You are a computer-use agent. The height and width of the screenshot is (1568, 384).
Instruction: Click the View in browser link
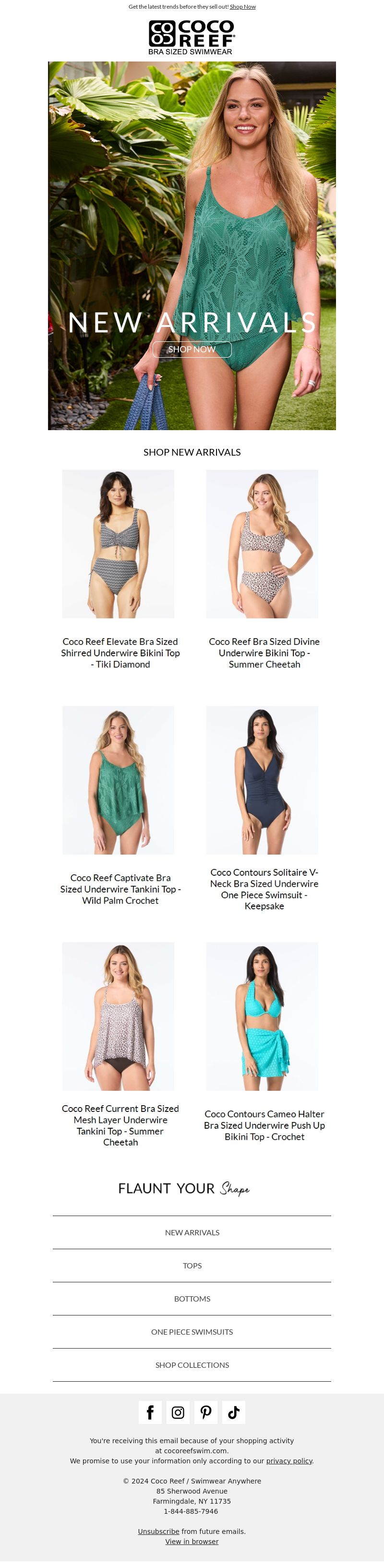[192, 1542]
